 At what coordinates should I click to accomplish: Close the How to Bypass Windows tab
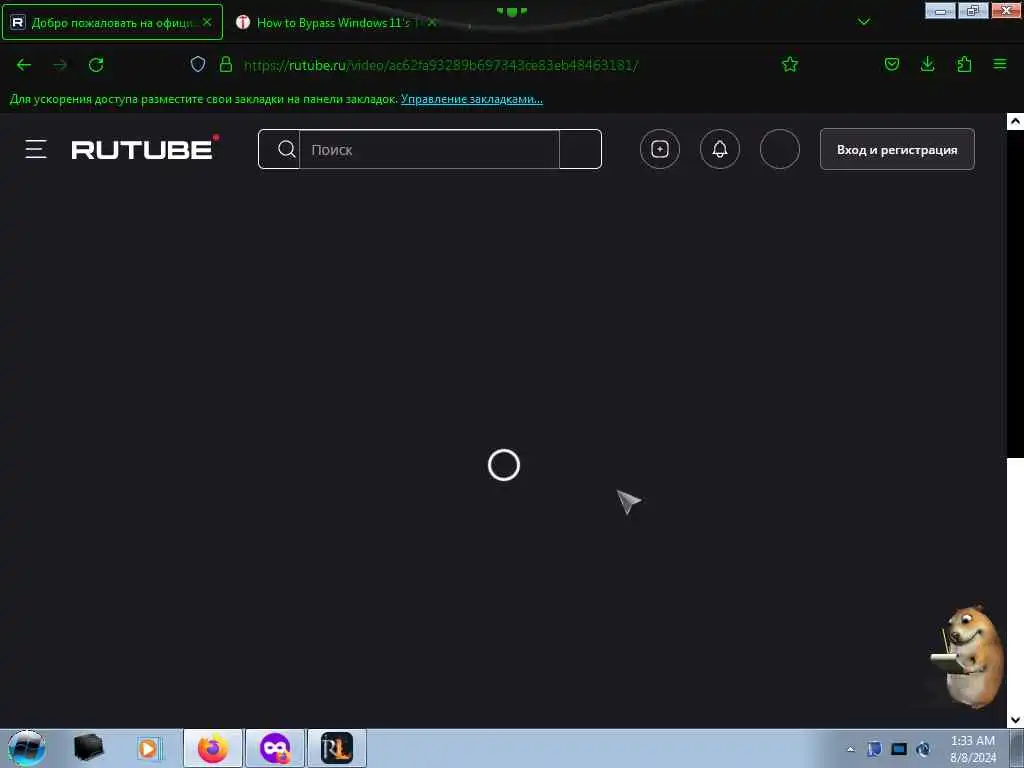pos(432,23)
